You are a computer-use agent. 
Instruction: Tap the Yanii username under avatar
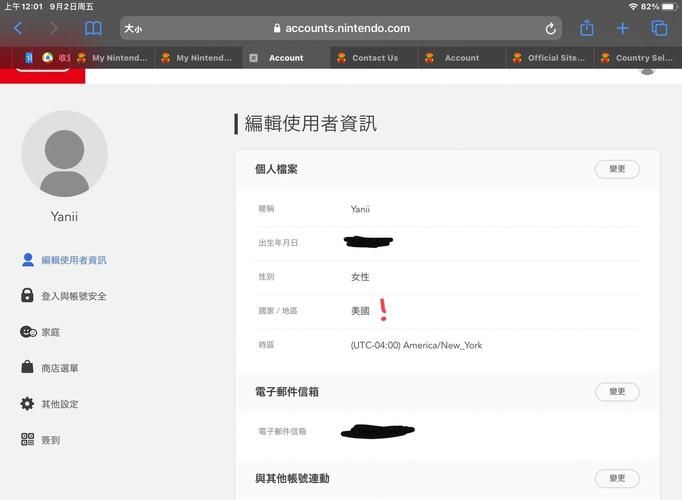(x=64, y=217)
